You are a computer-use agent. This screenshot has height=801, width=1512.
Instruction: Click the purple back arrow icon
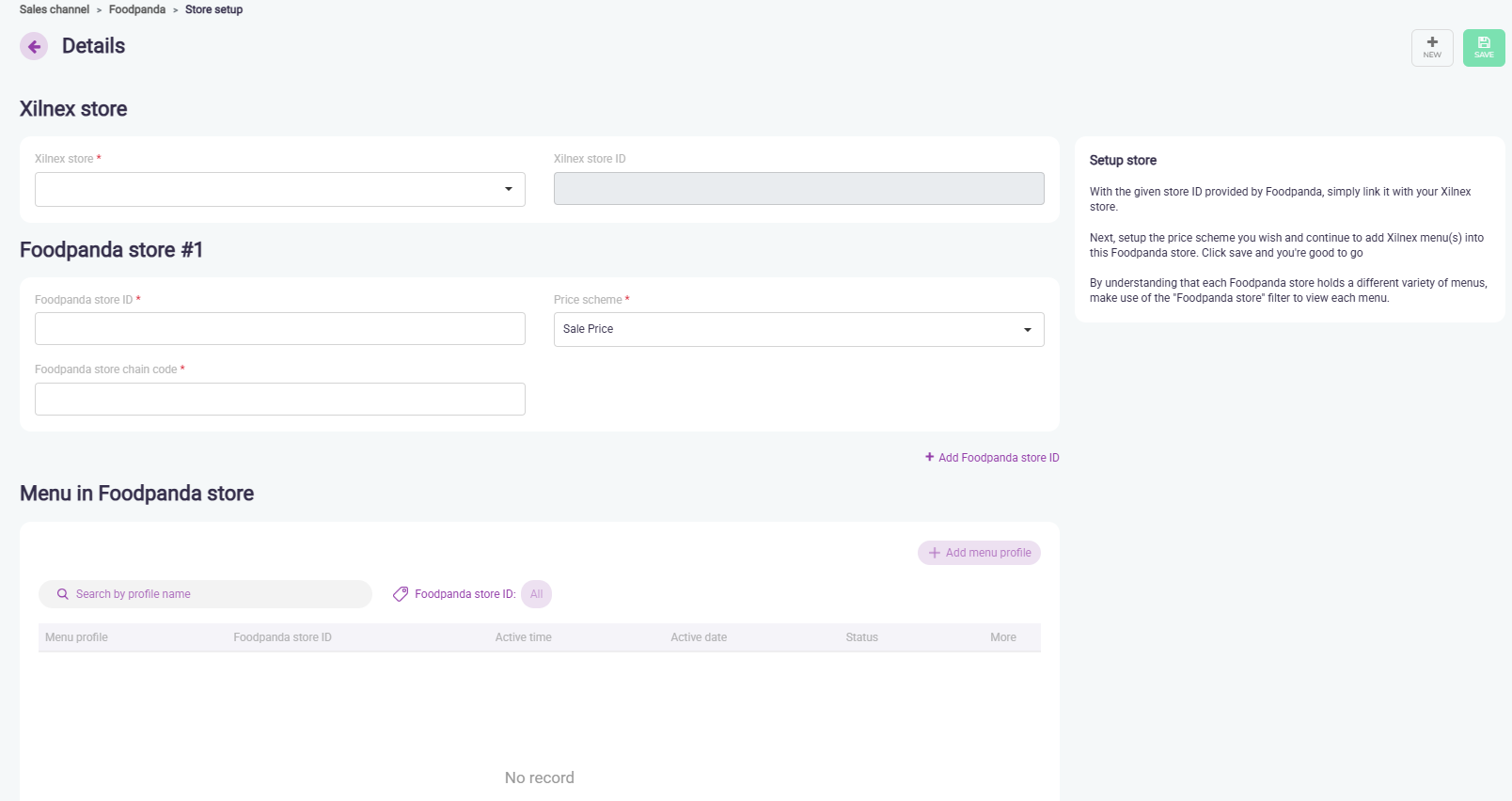34,46
